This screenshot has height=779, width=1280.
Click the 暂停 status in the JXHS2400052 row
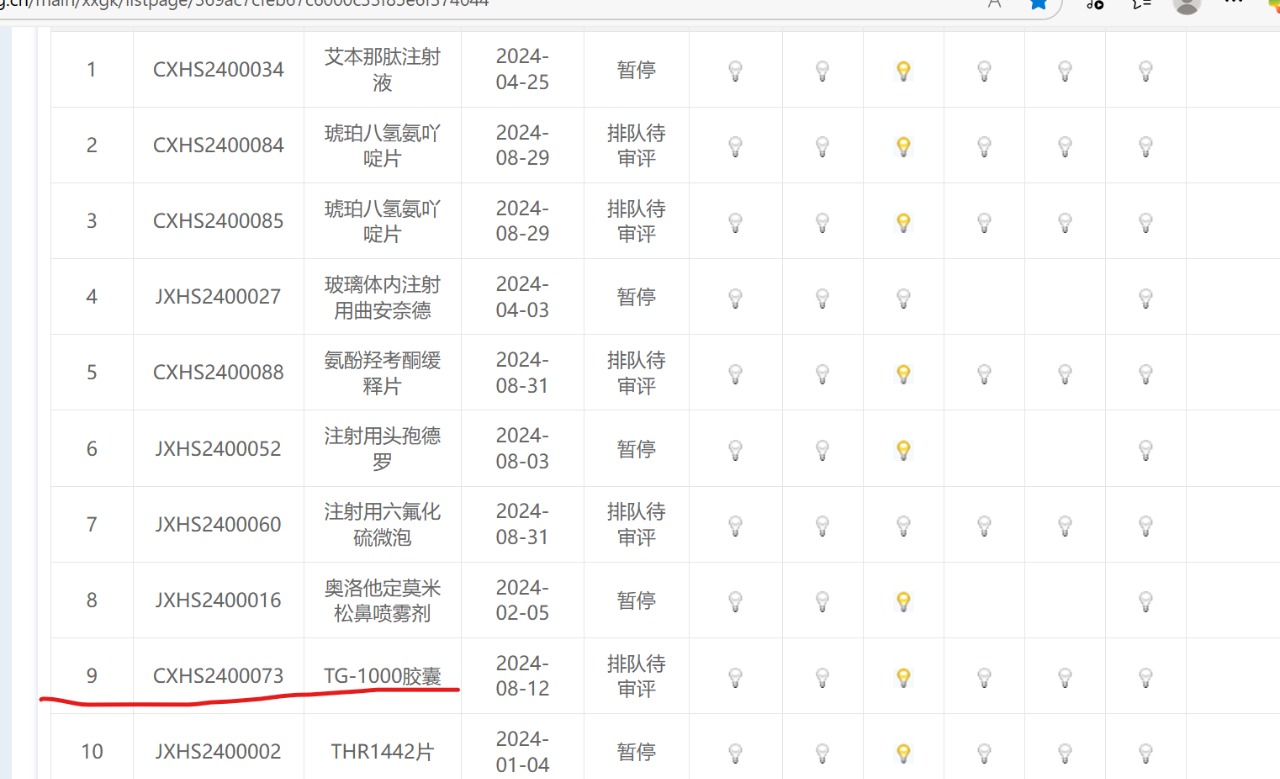pyautogui.click(x=636, y=448)
